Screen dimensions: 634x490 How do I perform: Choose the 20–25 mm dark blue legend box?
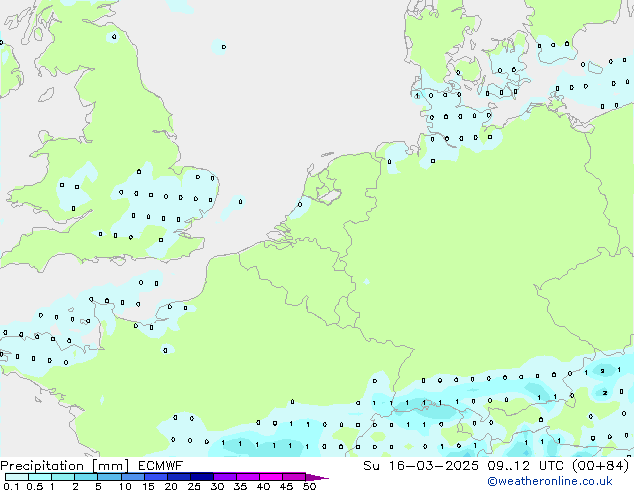(179, 477)
